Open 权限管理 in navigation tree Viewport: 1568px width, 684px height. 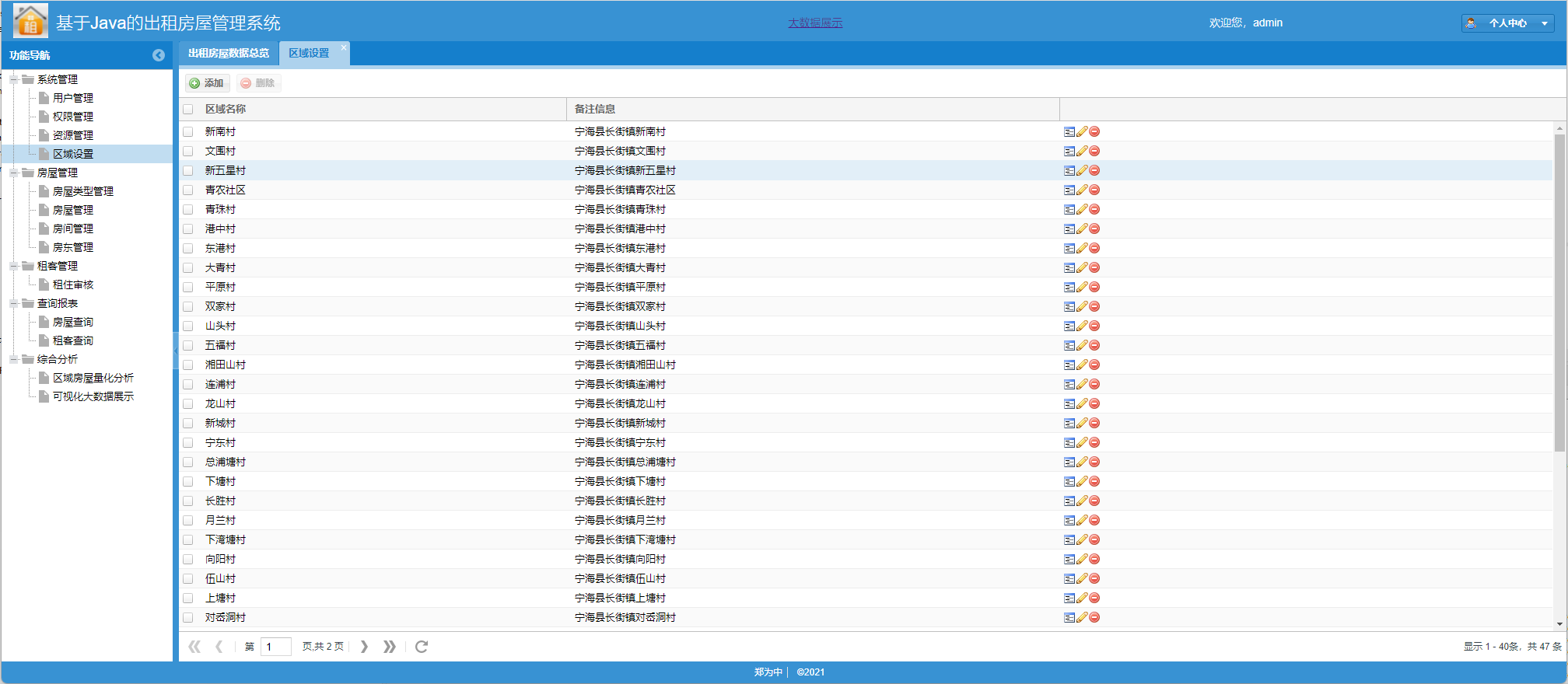pyautogui.click(x=73, y=117)
